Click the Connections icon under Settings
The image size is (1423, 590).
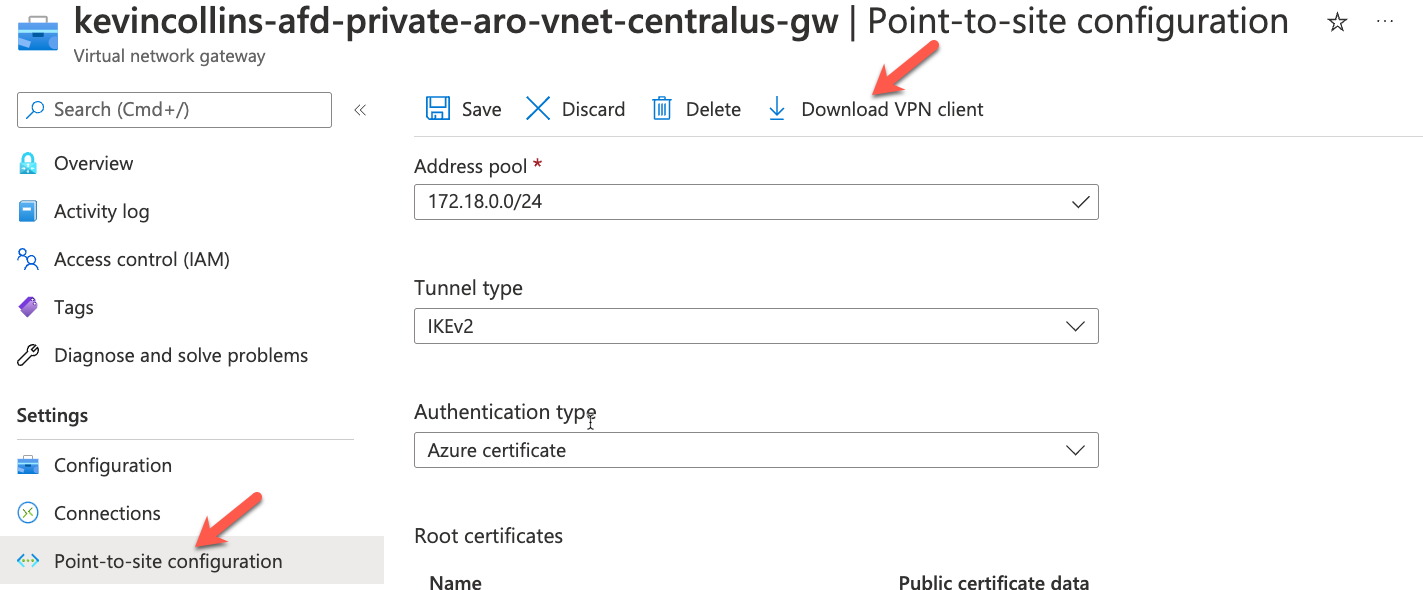(x=31, y=513)
